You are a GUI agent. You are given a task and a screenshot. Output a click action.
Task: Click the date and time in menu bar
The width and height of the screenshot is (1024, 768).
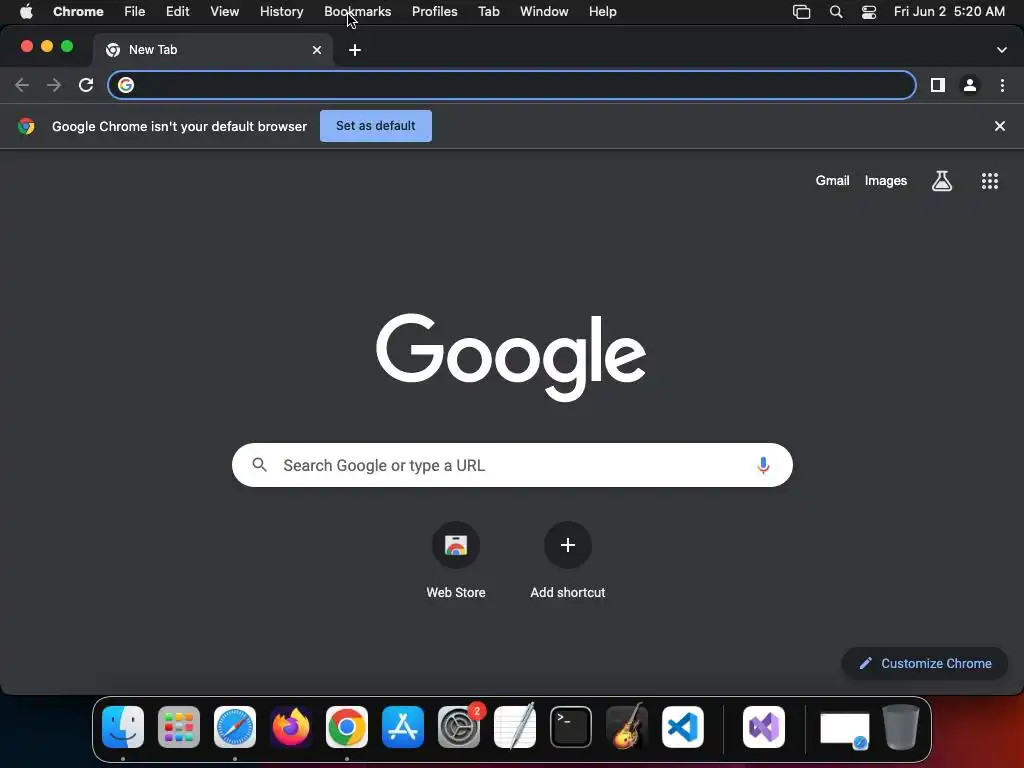(x=949, y=12)
